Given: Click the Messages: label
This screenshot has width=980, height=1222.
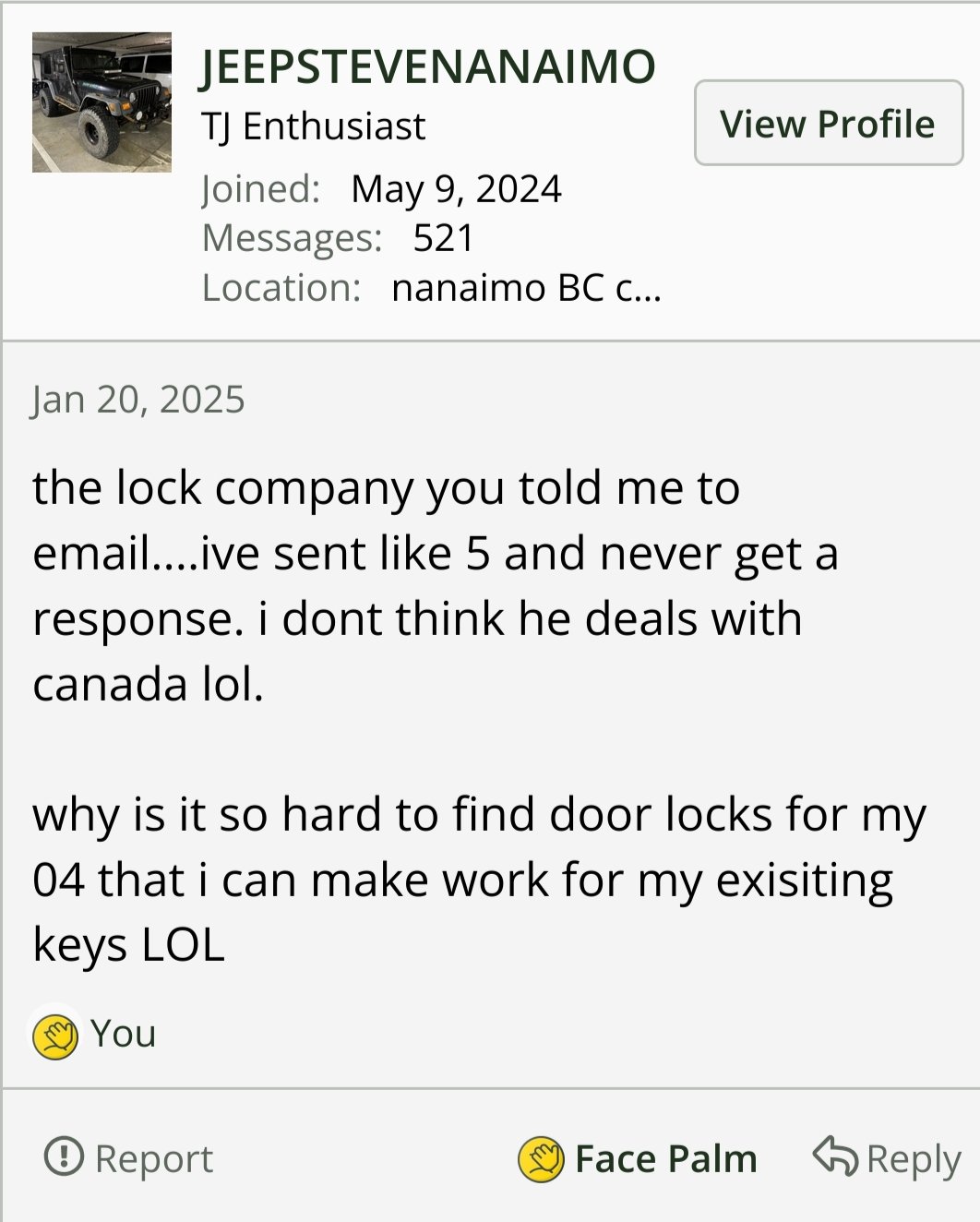Looking at the screenshot, I should pyautogui.click(x=292, y=238).
